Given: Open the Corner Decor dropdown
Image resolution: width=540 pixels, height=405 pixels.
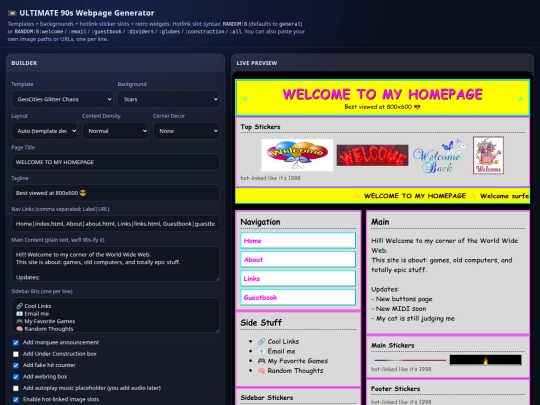Looking at the screenshot, I should (x=186, y=131).
